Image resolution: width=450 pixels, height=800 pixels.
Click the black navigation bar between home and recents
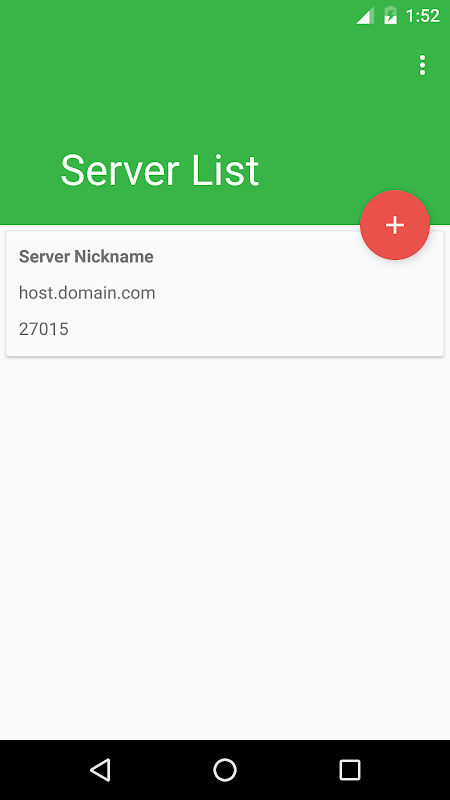288,769
